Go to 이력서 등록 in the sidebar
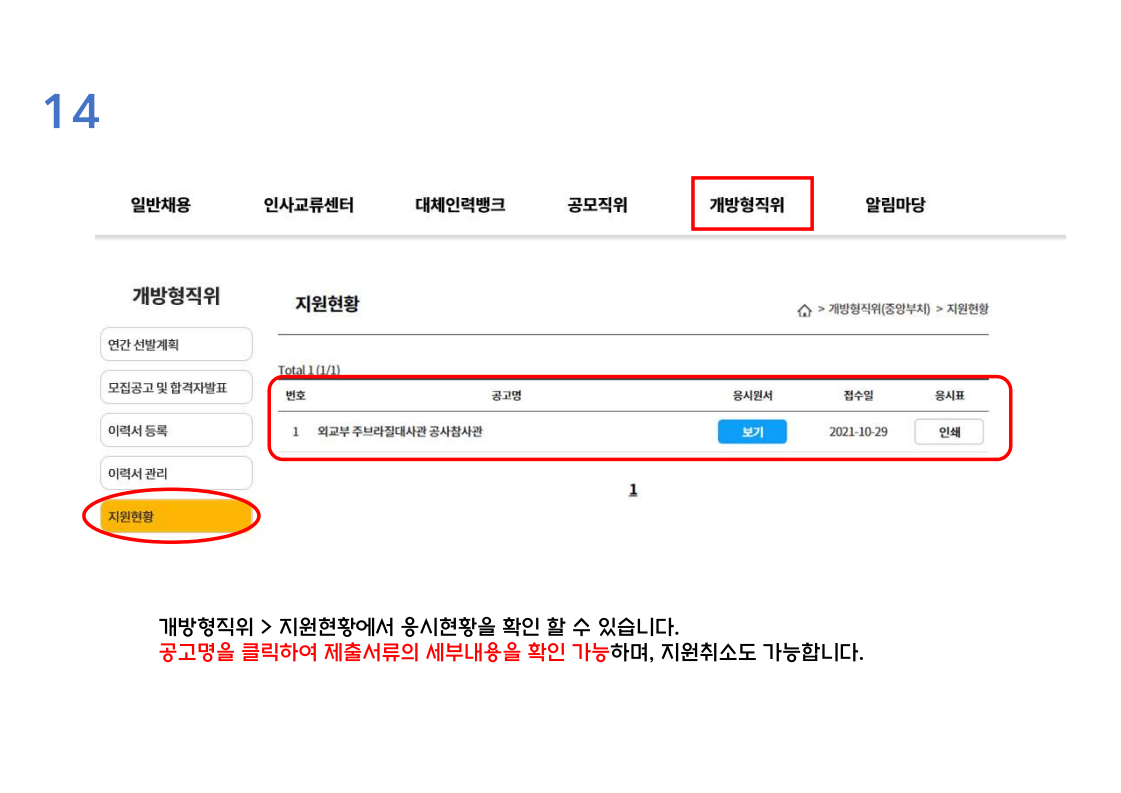This screenshot has width=1121, height=793. click(176, 431)
